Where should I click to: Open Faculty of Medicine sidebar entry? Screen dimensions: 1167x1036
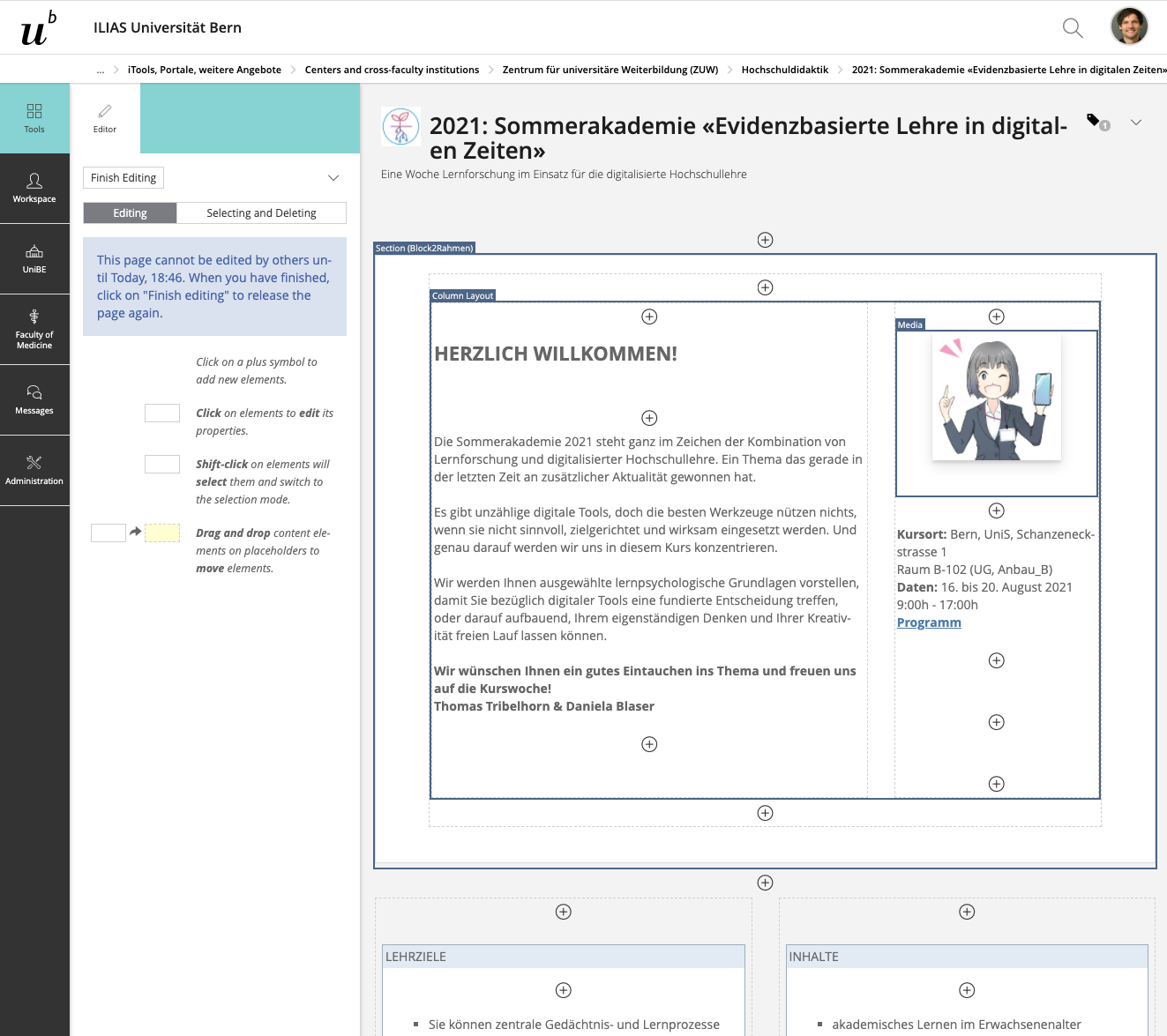[x=34, y=330]
